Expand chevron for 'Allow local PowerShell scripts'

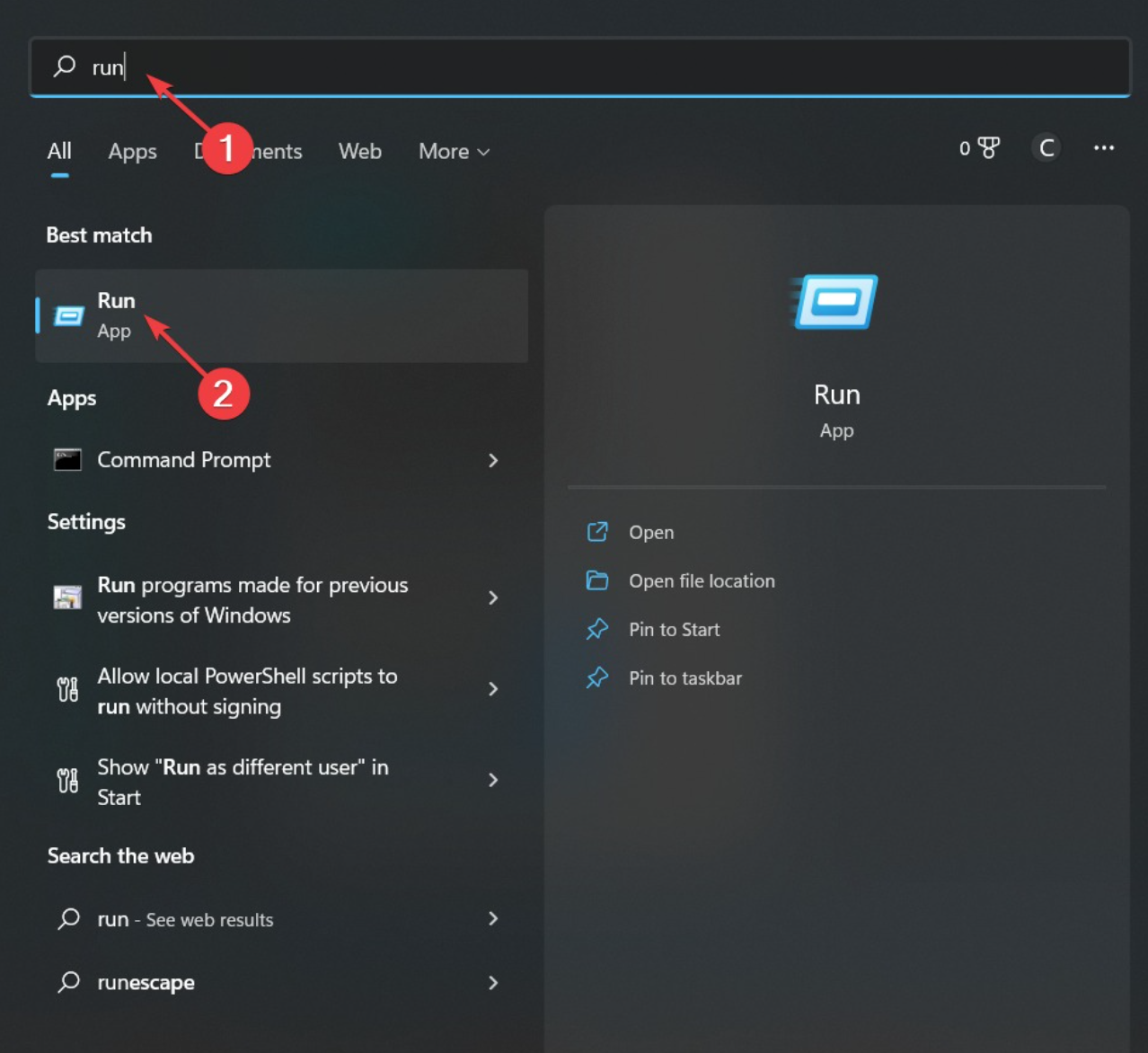coord(493,689)
